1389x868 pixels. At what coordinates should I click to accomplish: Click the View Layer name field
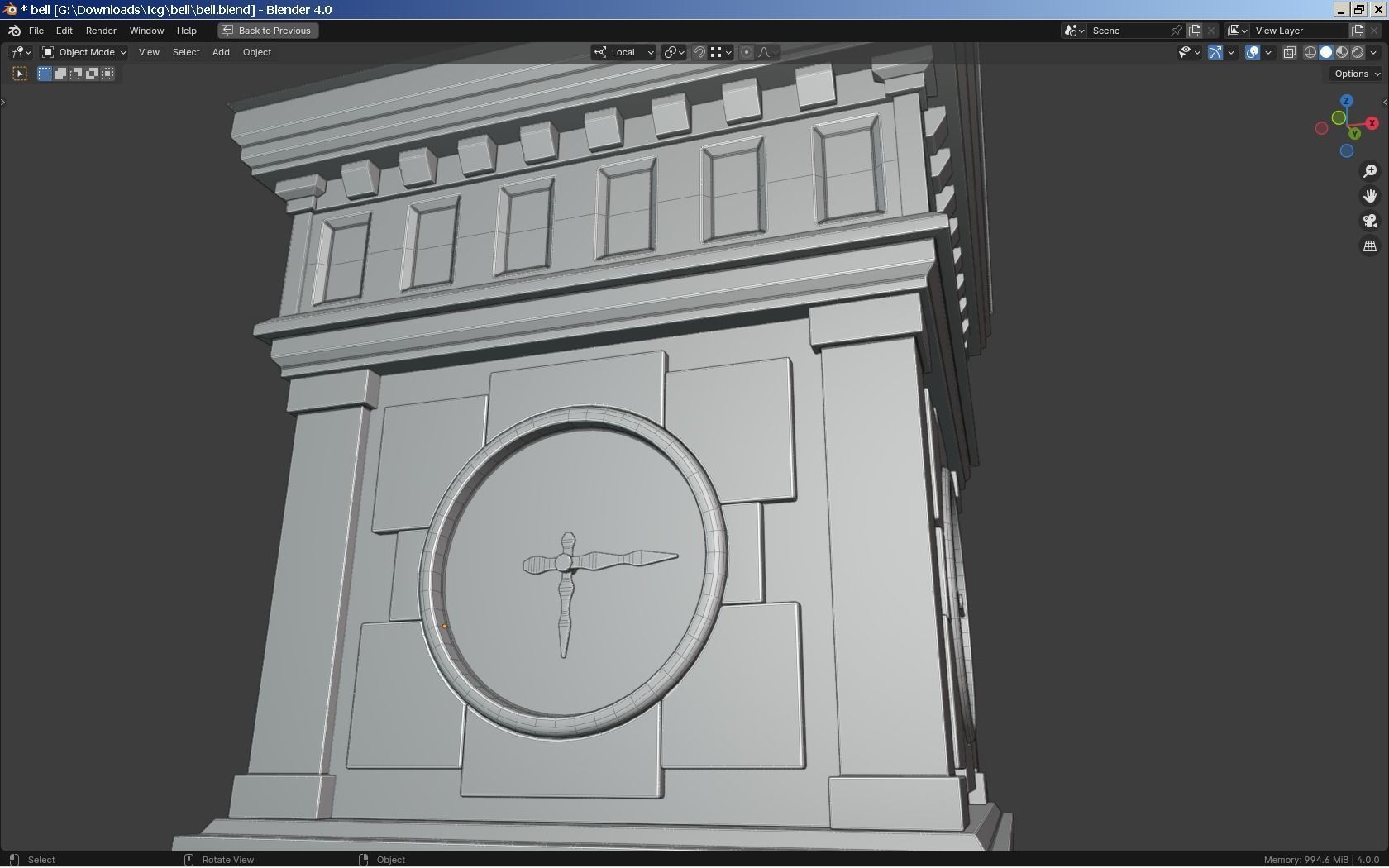(x=1299, y=31)
